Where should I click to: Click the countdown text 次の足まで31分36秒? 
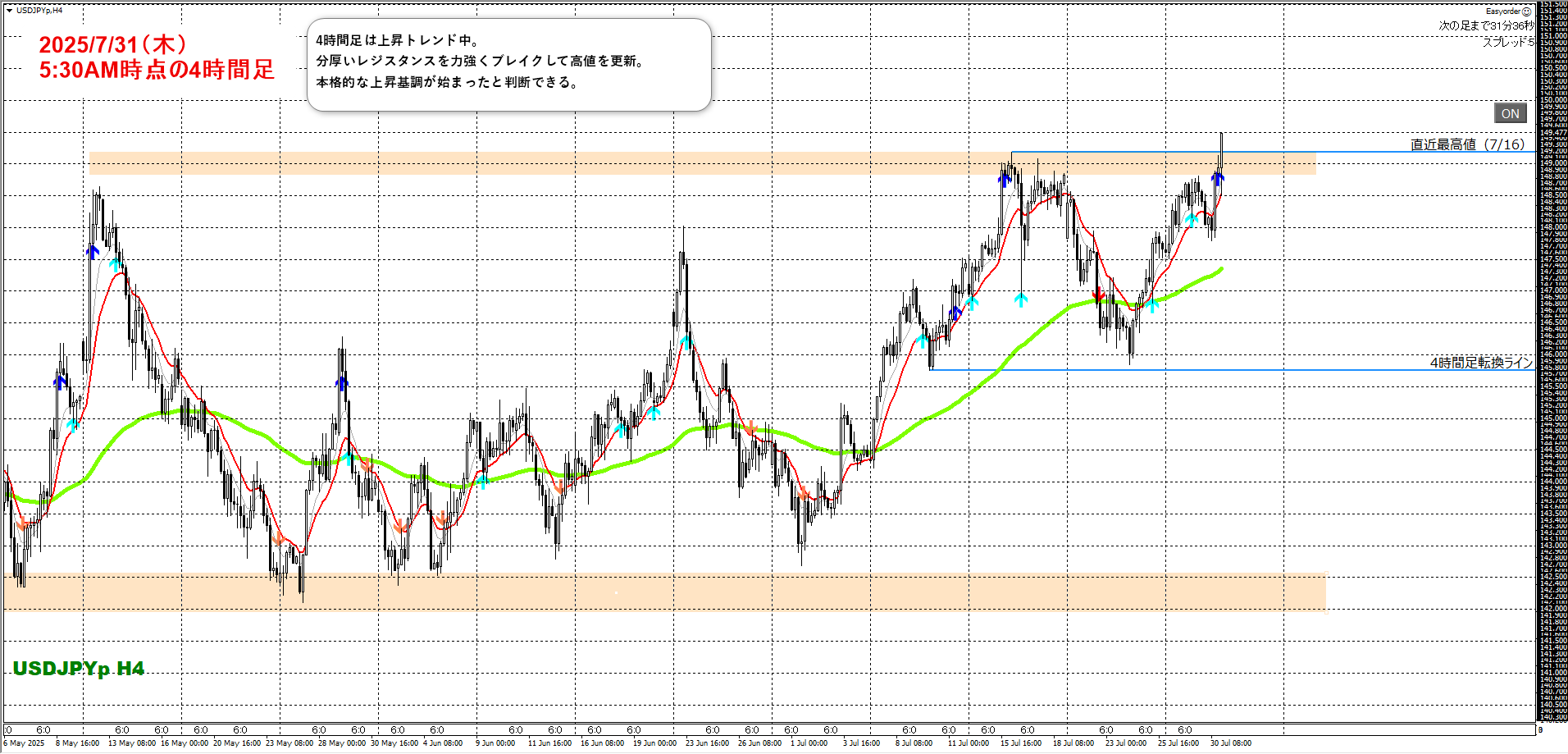click(x=1485, y=25)
